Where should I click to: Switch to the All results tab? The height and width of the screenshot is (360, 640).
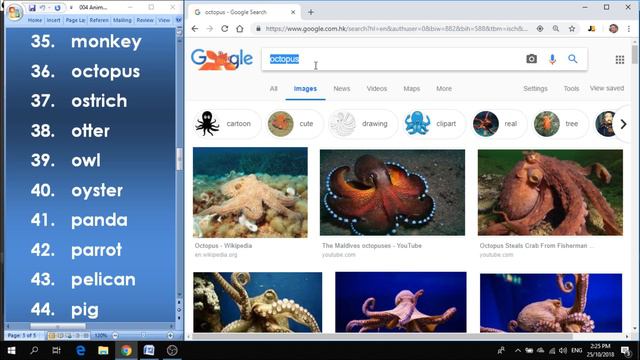[x=273, y=89]
